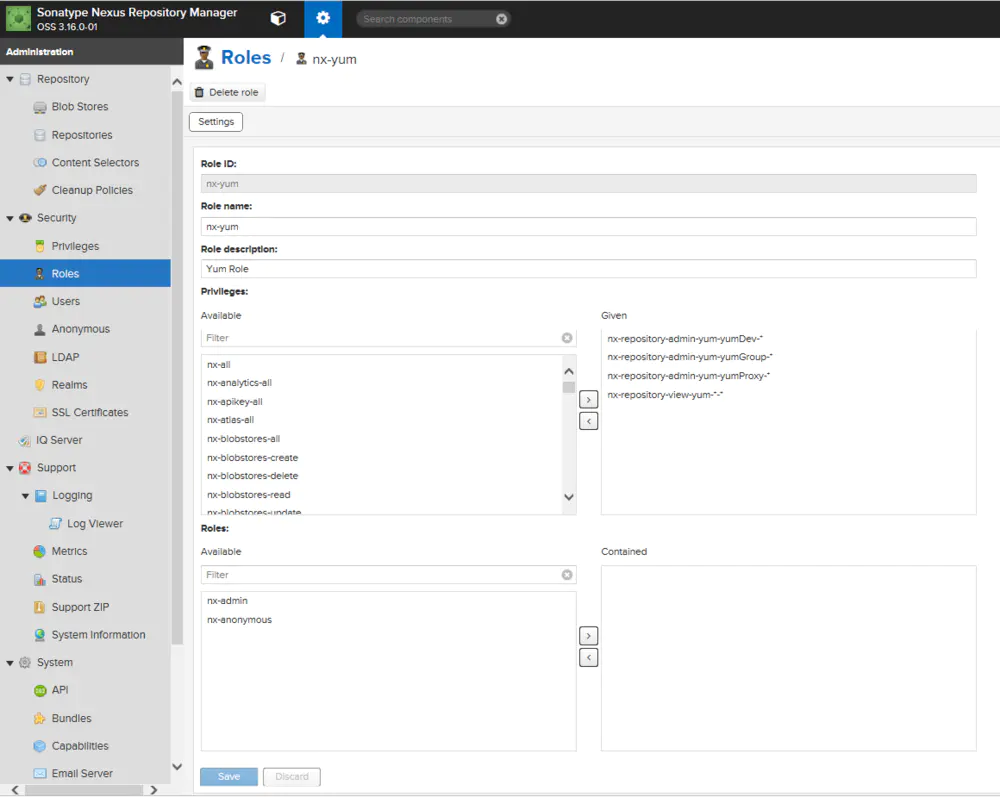This screenshot has height=797, width=1000.
Task: Click the Realms shield icon
Action: [40, 385]
